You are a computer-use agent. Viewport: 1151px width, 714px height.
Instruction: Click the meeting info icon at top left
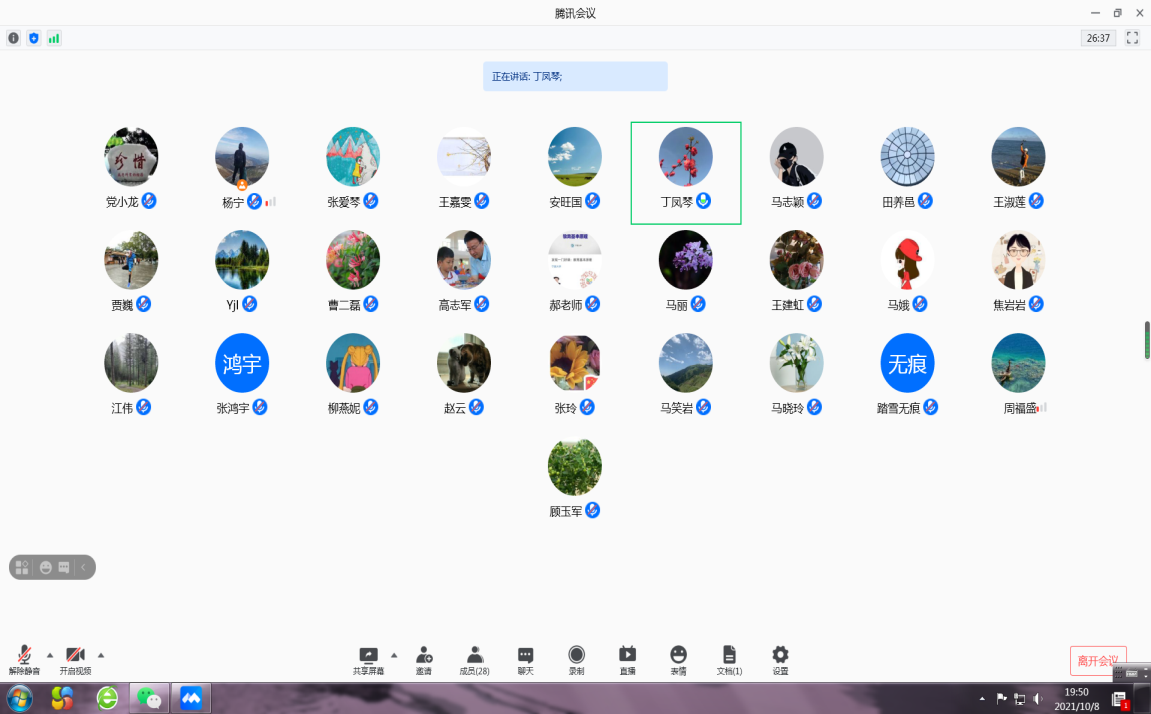tap(14, 38)
